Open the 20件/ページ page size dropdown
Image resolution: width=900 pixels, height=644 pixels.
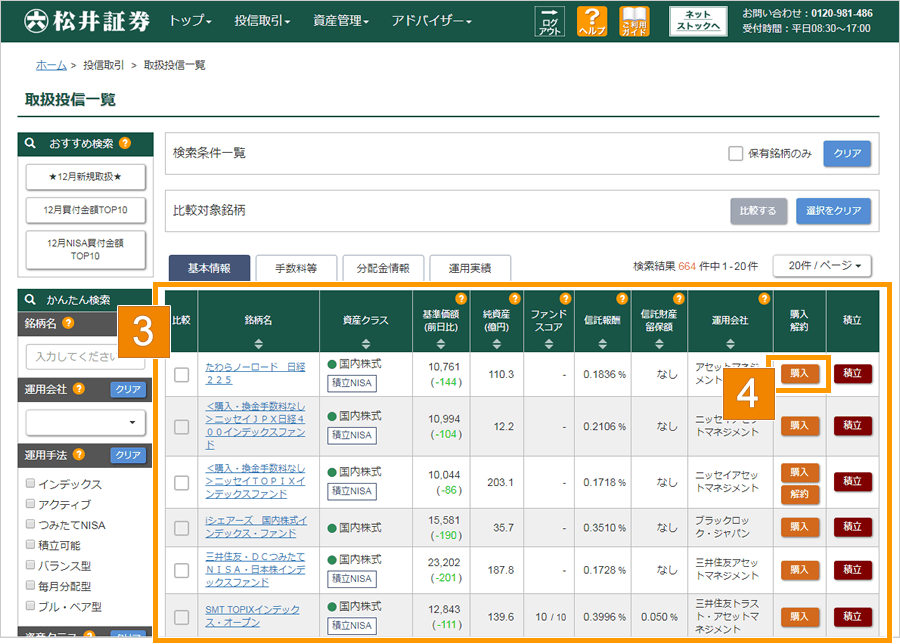[822, 266]
